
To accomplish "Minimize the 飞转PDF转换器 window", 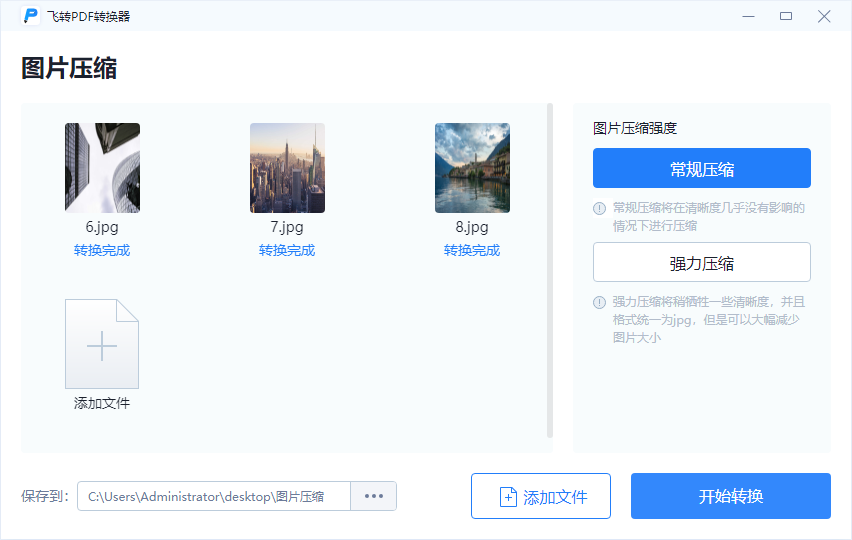I will point(749,16).
